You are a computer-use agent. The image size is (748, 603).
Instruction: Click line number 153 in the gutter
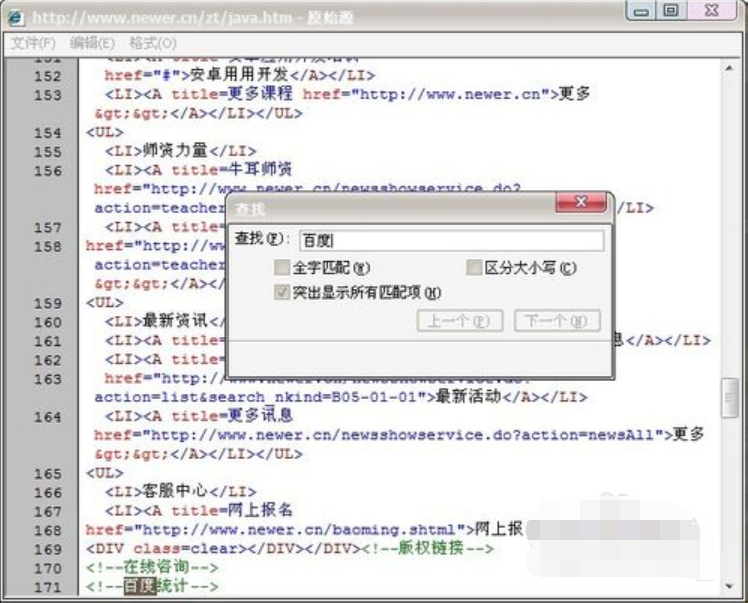pyautogui.click(x=47, y=95)
